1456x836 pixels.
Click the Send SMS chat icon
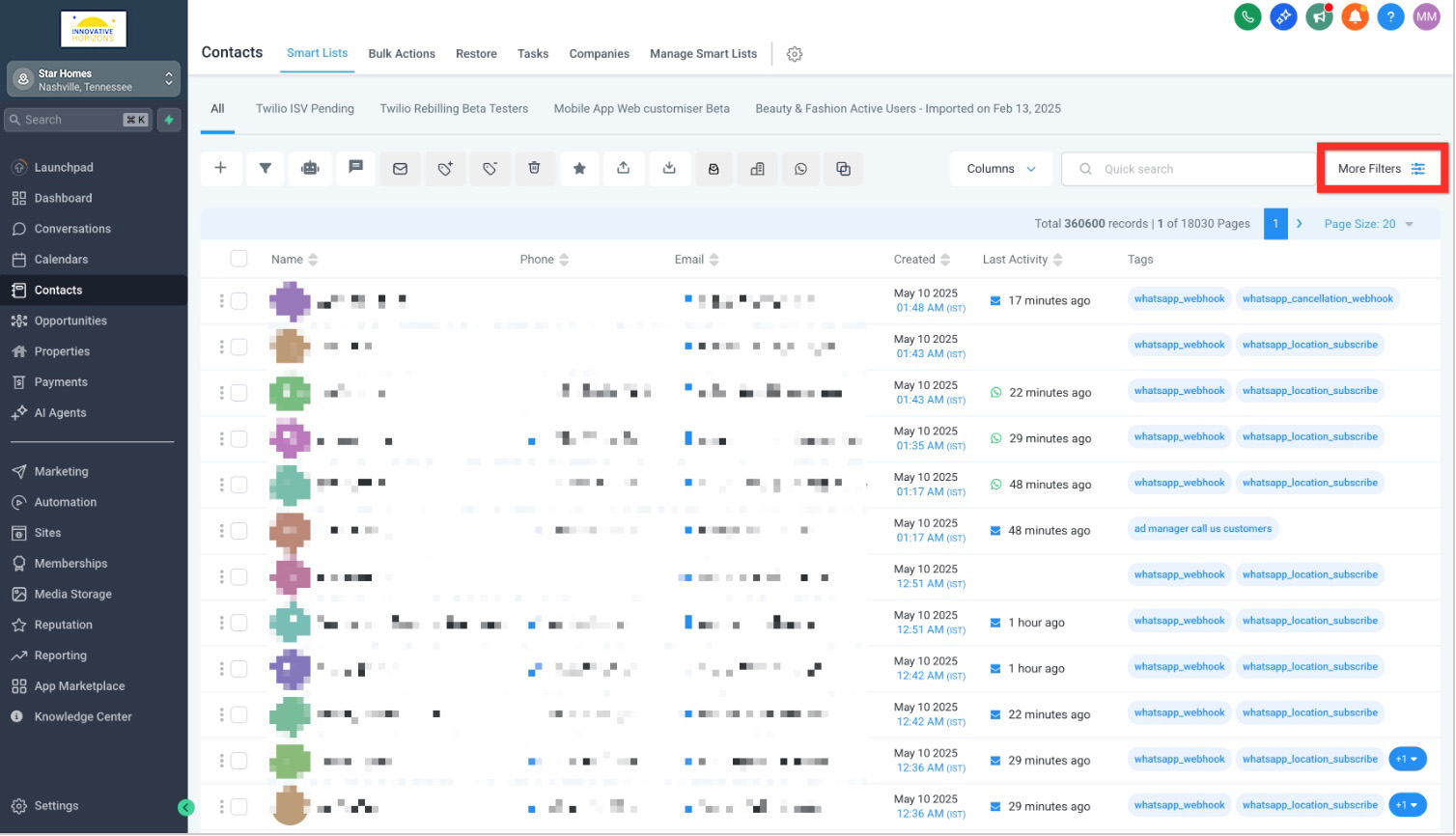coord(355,168)
